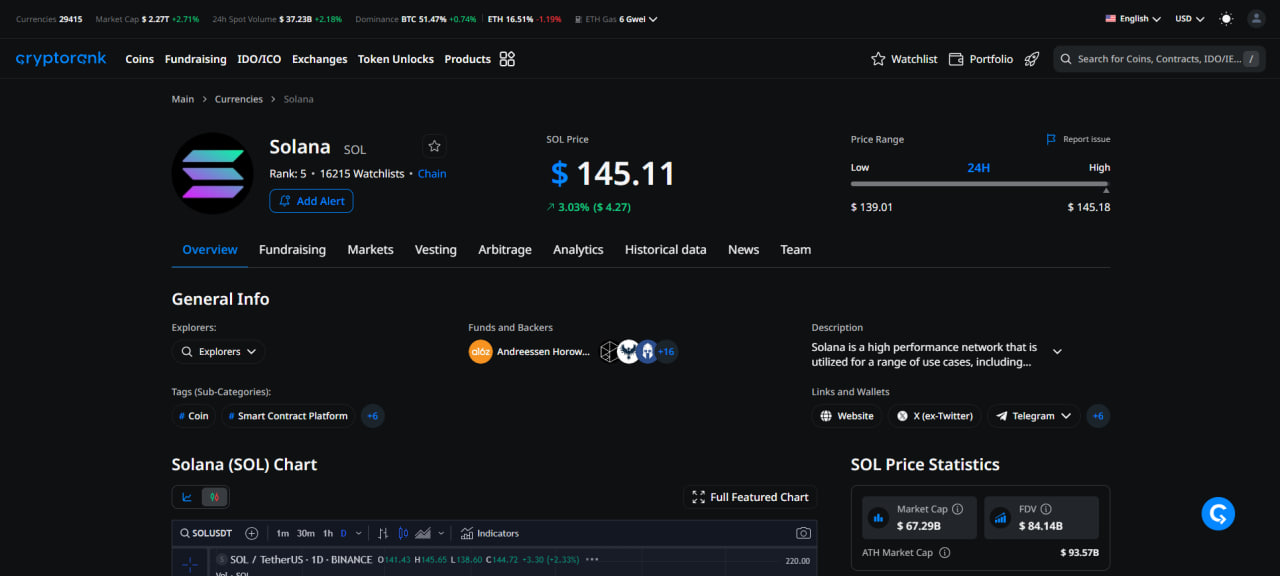Open Portfolio from the header
This screenshot has height=576, width=1280.
(981, 59)
